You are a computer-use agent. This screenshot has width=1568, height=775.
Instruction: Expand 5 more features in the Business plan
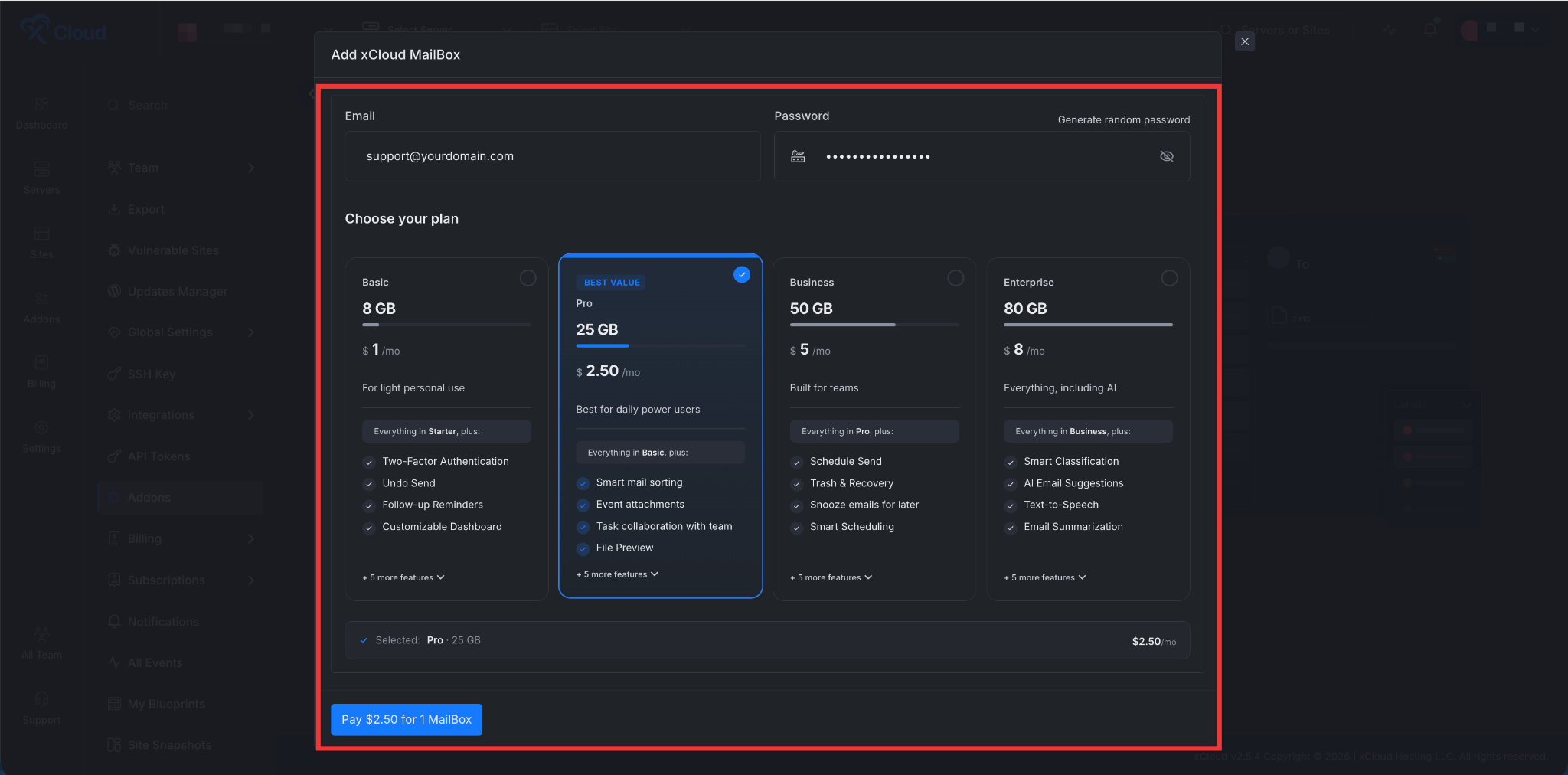pyautogui.click(x=831, y=577)
